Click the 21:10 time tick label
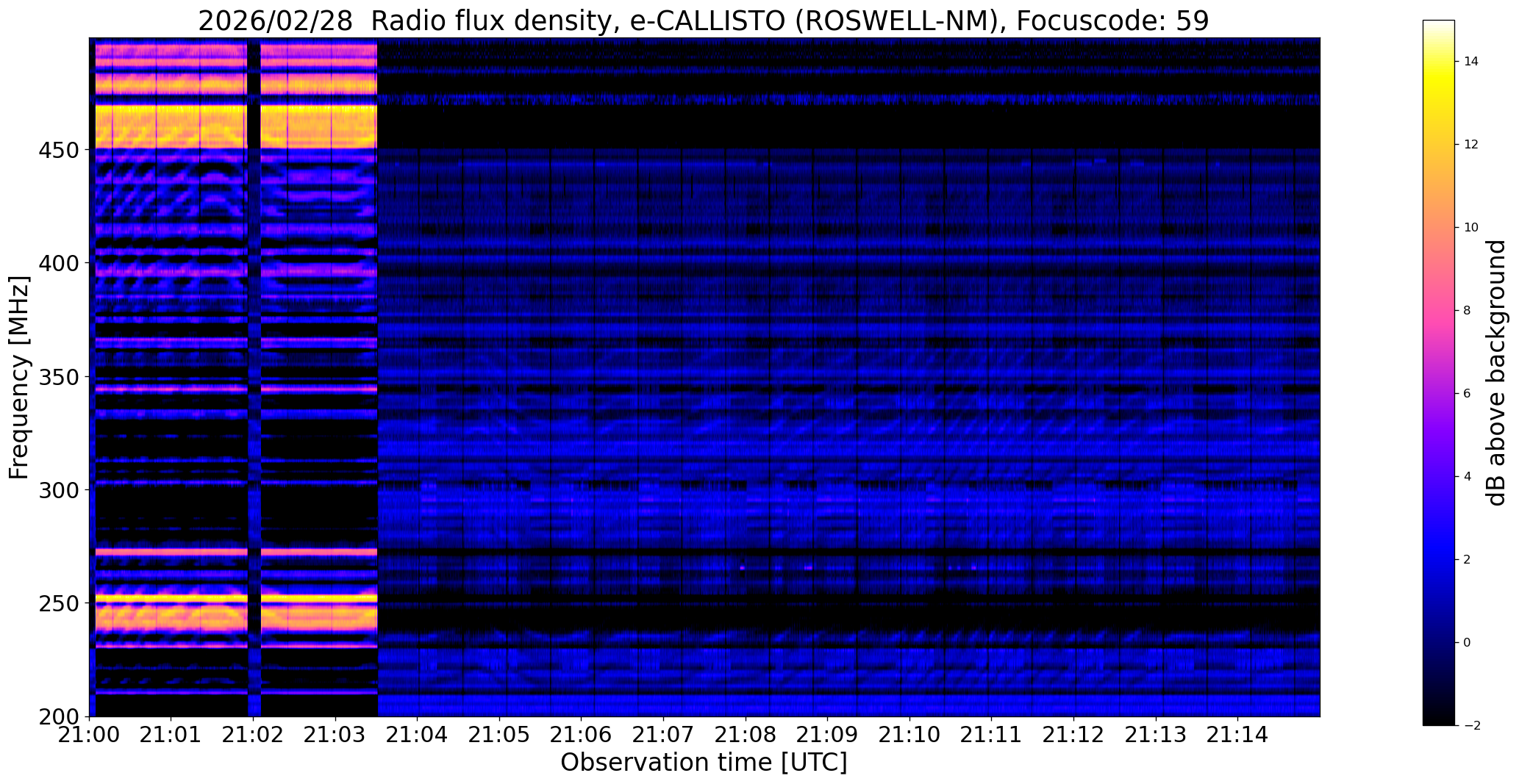The height and width of the screenshot is (784, 1519). tap(909, 734)
